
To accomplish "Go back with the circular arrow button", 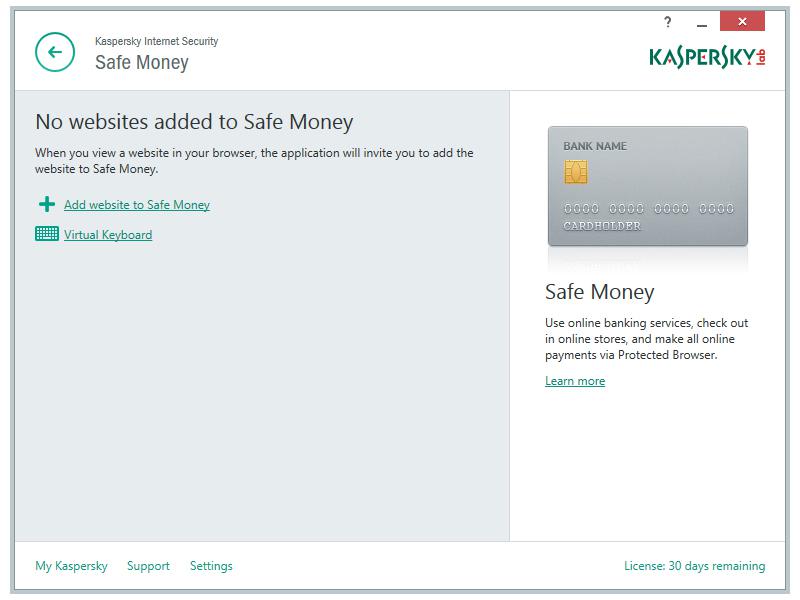I will [55, 52].
